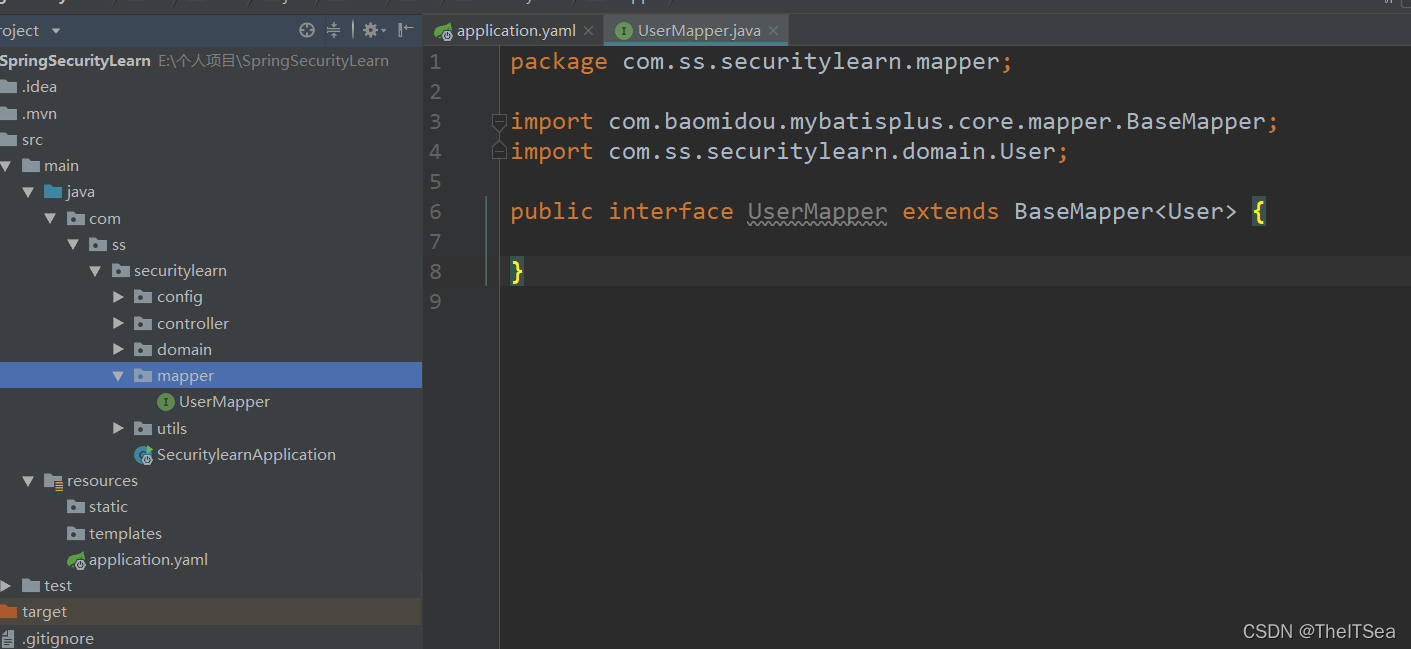Click the mapper package folder icon
Image resolution: width=1411 pixels, height=649 pixels.
pos(144,376)
